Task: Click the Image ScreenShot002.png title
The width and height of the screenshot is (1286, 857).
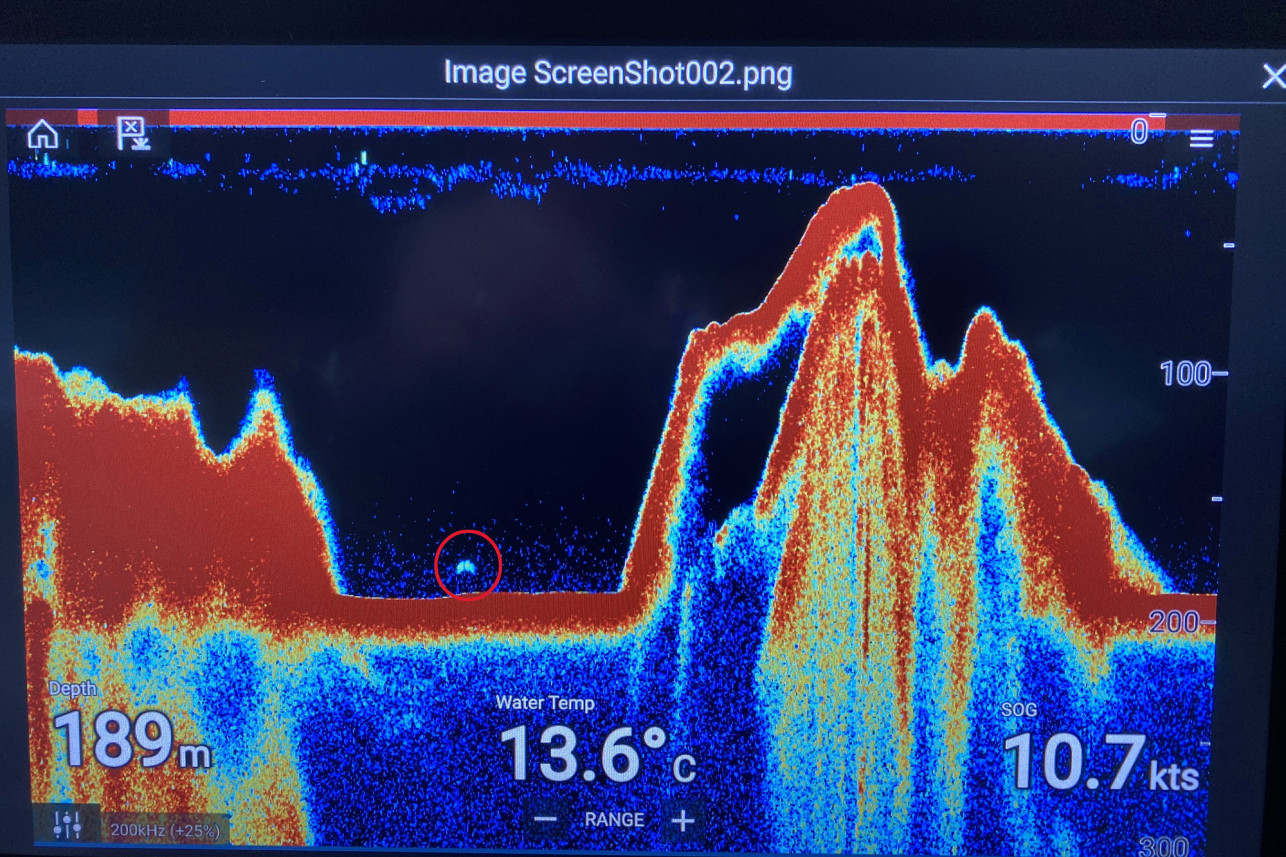Action: tap(617, 74)
